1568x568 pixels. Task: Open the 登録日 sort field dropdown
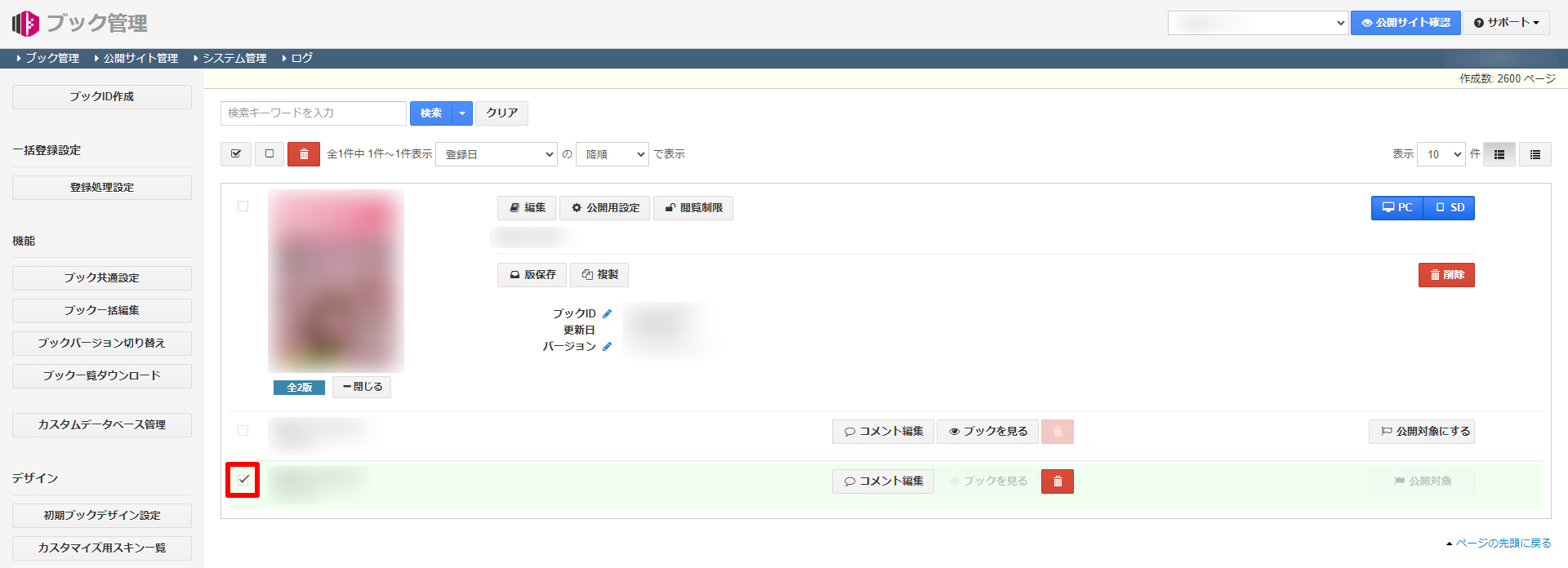click(x=497, y=154)
